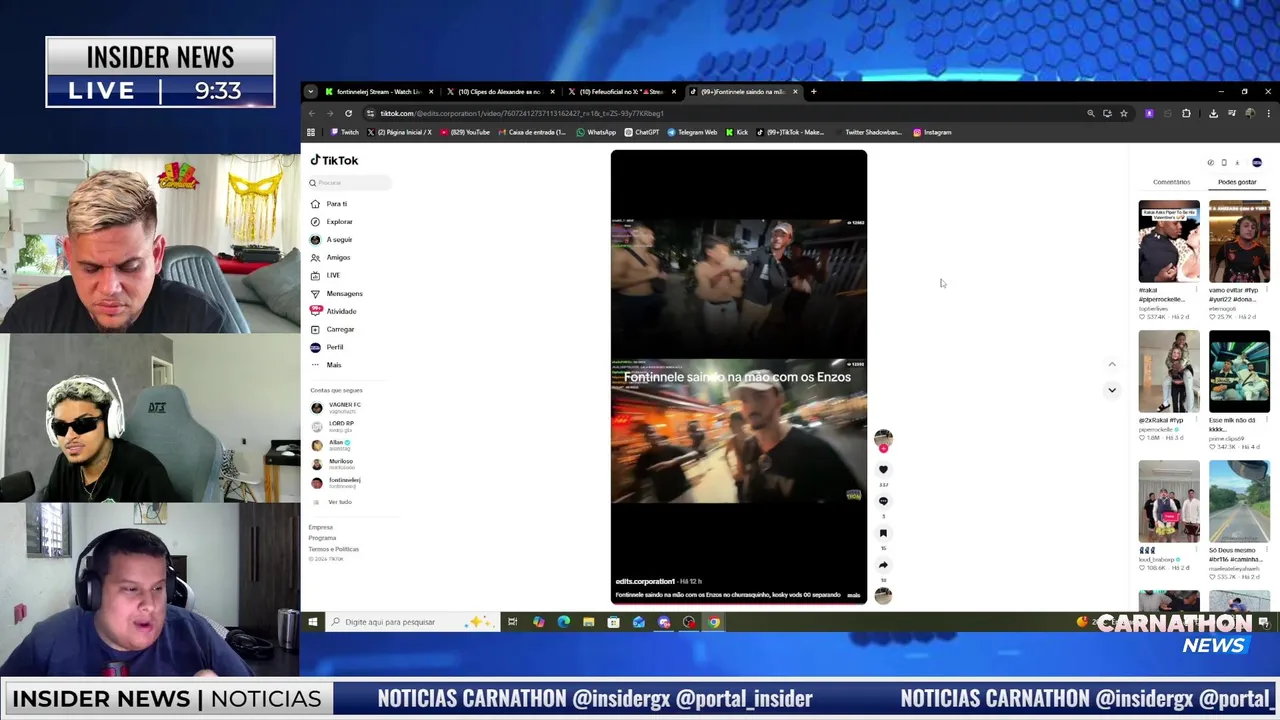Open Atividade notifications

coord(333,311)
